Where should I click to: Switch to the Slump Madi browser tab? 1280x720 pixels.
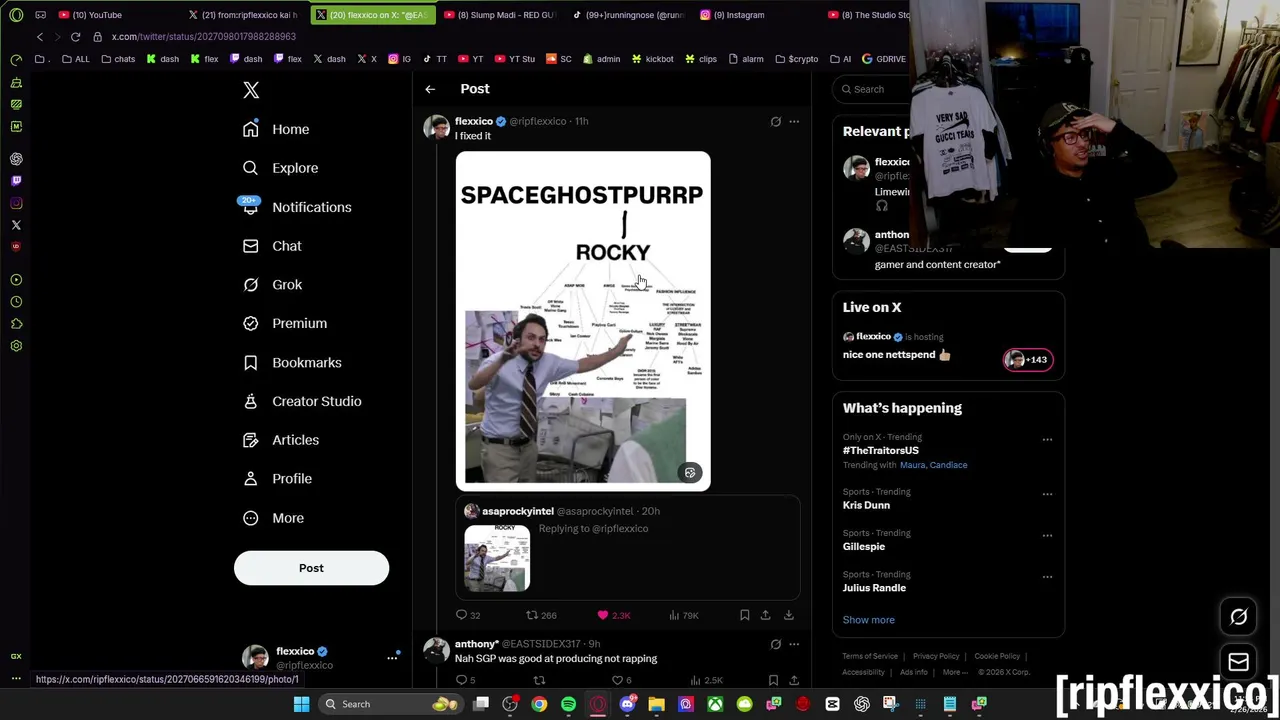coord(500,15)
